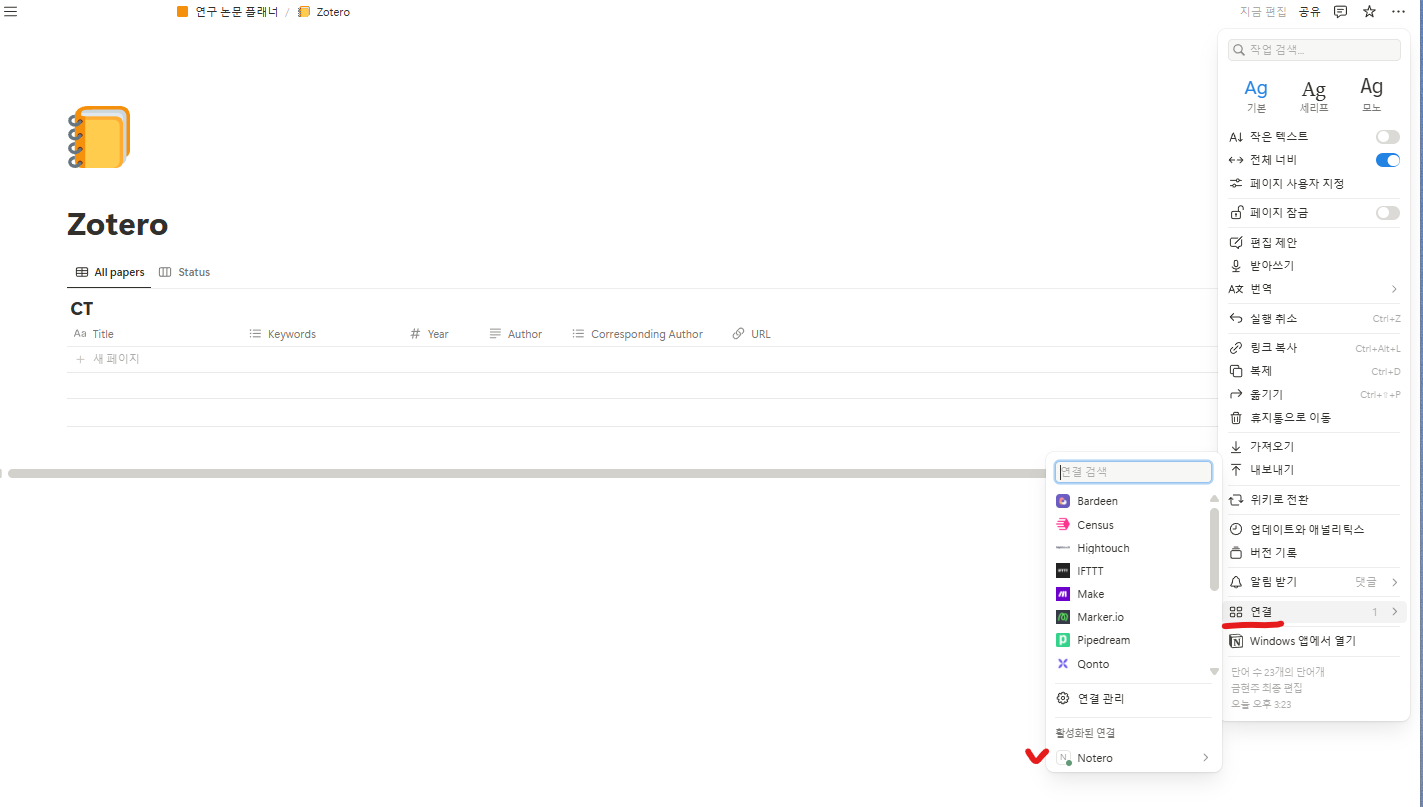Click the Zotero notebook page icon
Image resolution: width=1423 pixels, height=807 pixels.
click(x=99, y=137)
